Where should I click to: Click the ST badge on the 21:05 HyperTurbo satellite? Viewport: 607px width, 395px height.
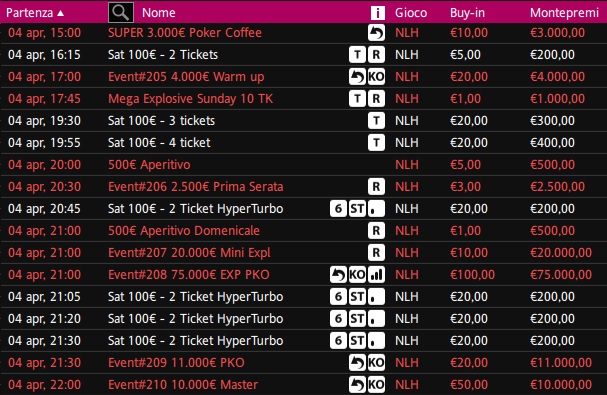357,297
